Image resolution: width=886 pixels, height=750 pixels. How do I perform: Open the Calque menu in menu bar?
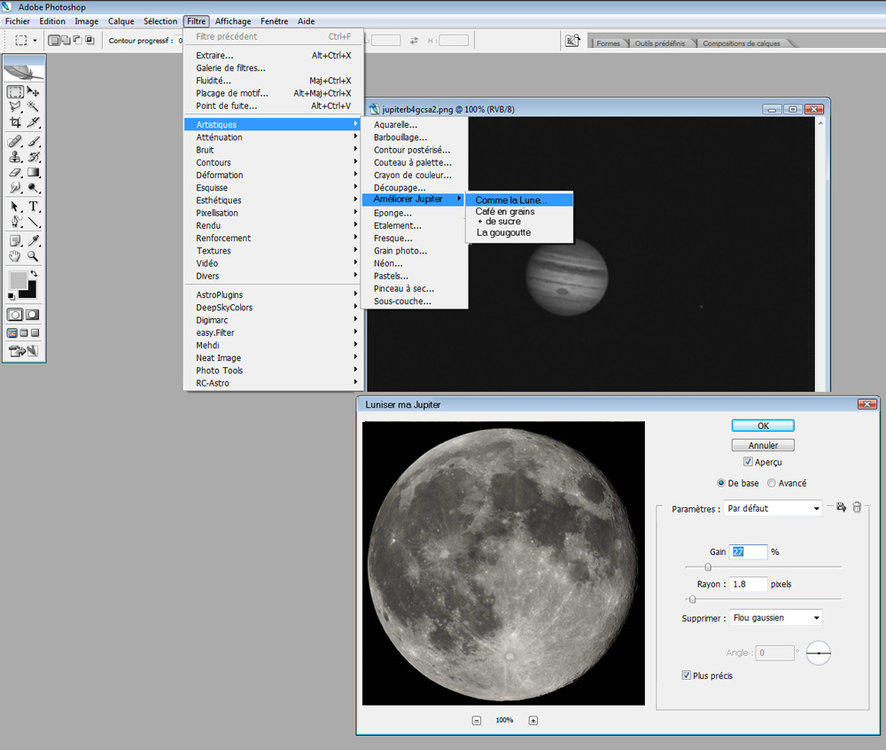tap(121, 21)
